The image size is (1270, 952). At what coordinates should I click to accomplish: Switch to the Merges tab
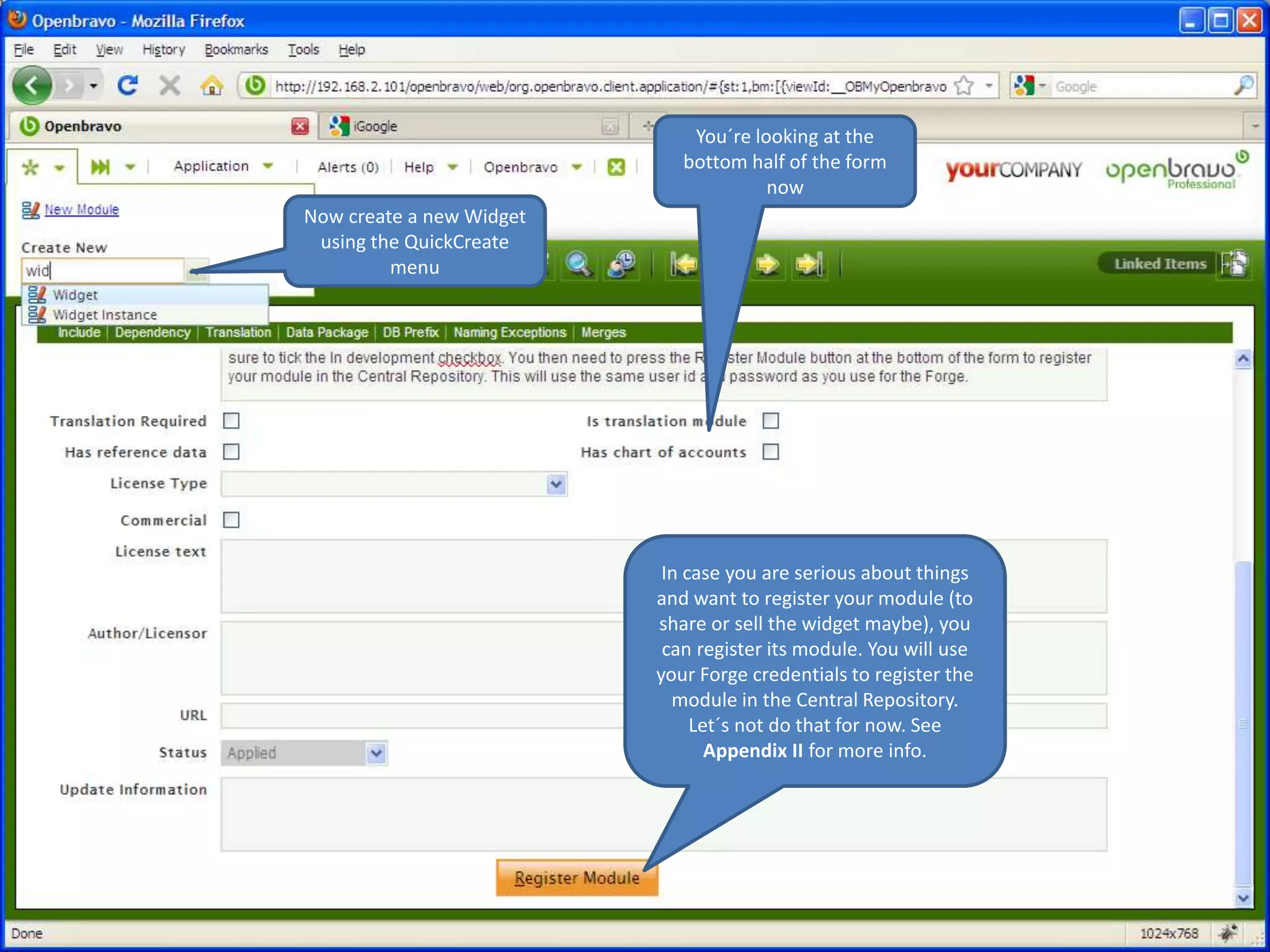603,333
